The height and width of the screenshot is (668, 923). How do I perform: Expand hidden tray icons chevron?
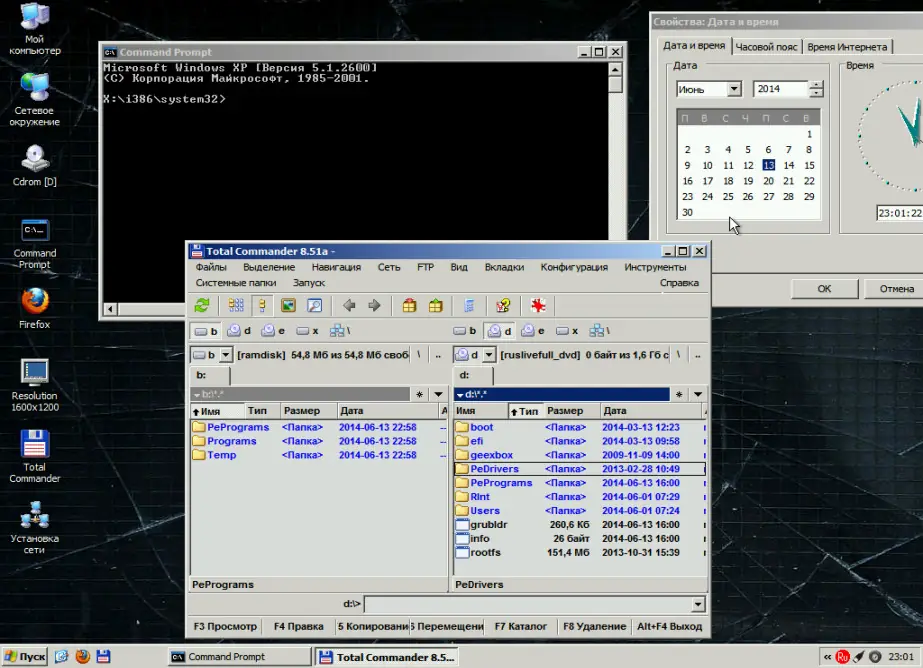click(828, 657)
